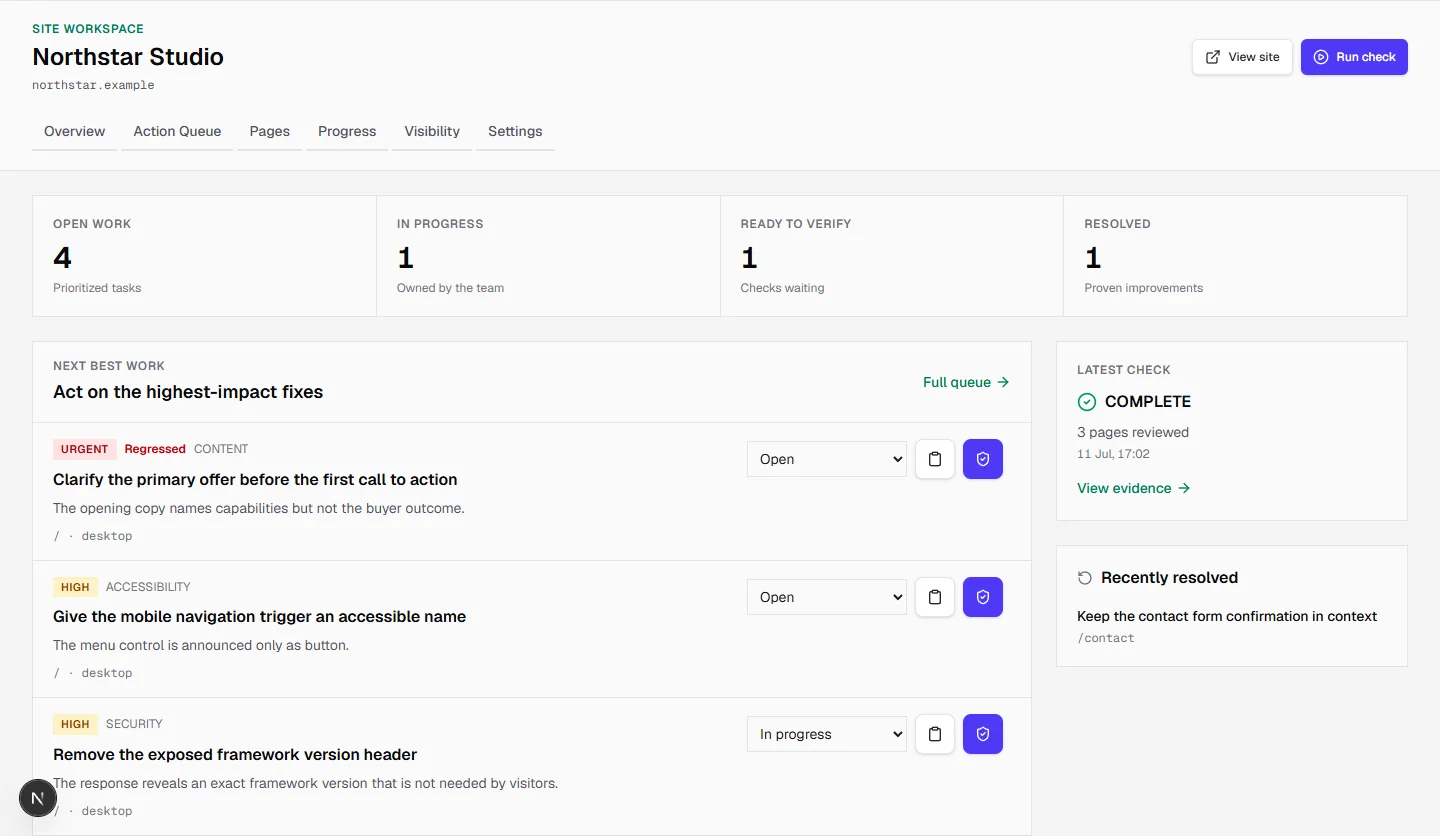Click 'Clarify the primary offer before the first call to action'
The height and width of the screenshot is (836, 1440).
pyautogui.click(x=255, y=479)
